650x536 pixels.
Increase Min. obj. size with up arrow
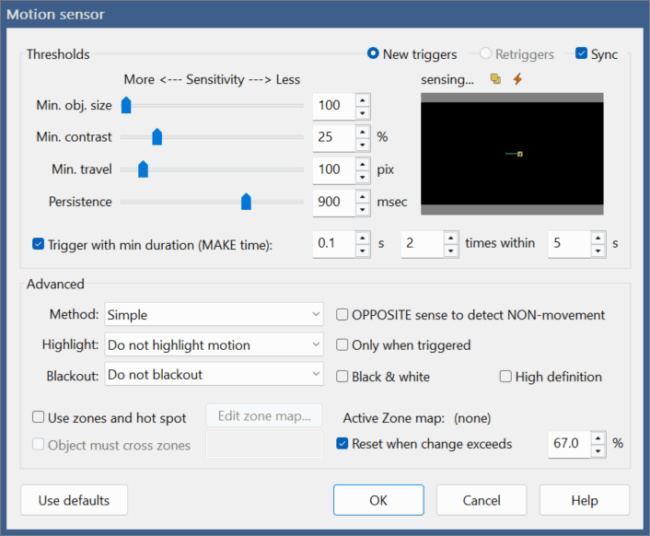362,100
